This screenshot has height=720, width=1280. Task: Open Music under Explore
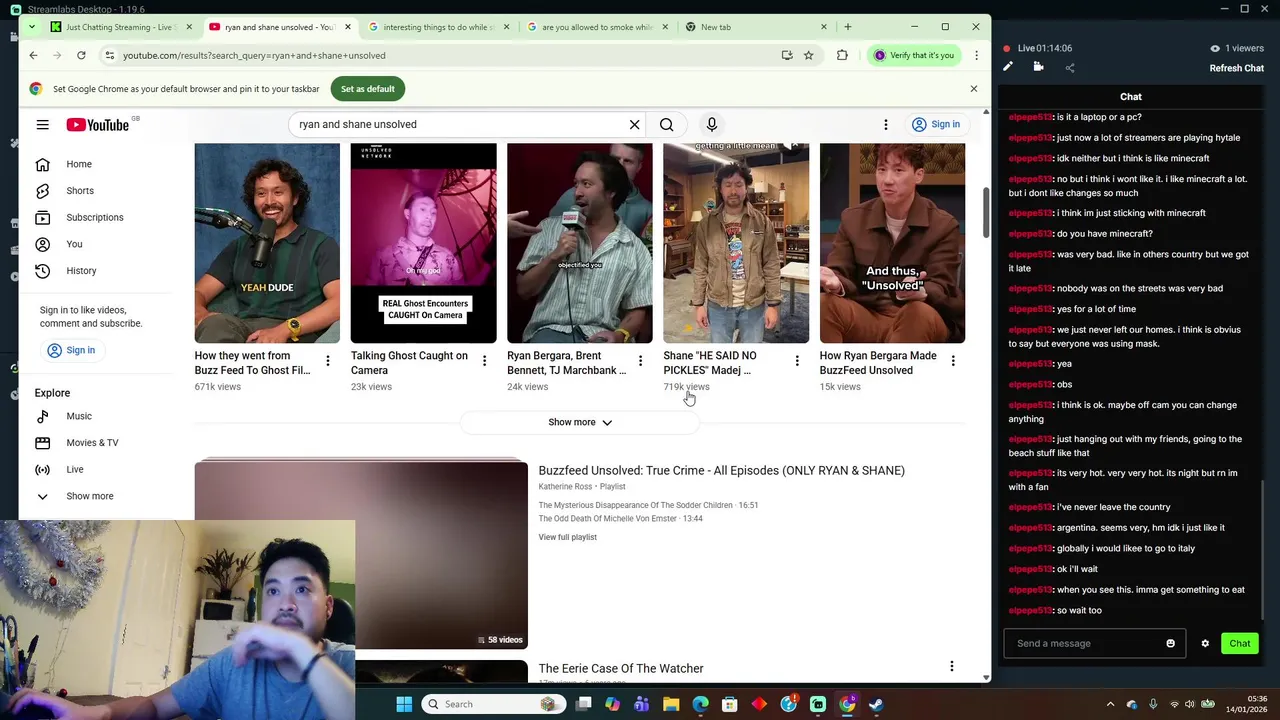78,416
